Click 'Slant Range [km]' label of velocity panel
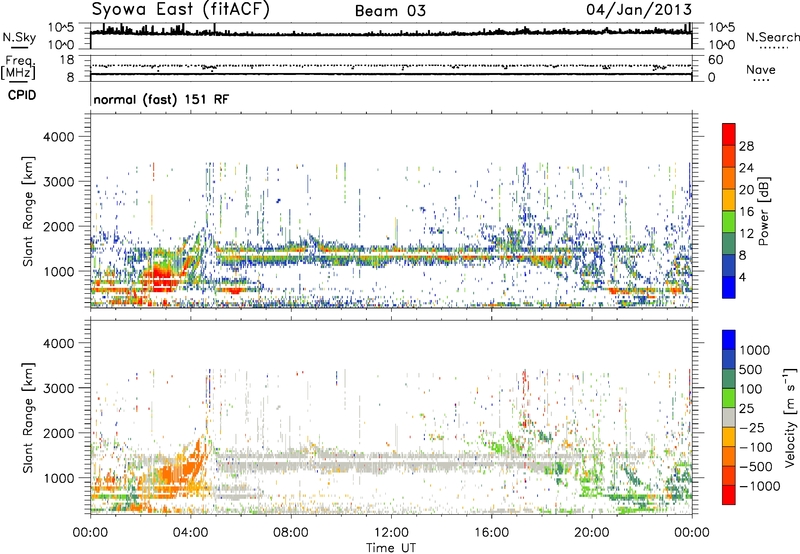The height and width of the screenshot is (554, 800). [x=28, y=417]
